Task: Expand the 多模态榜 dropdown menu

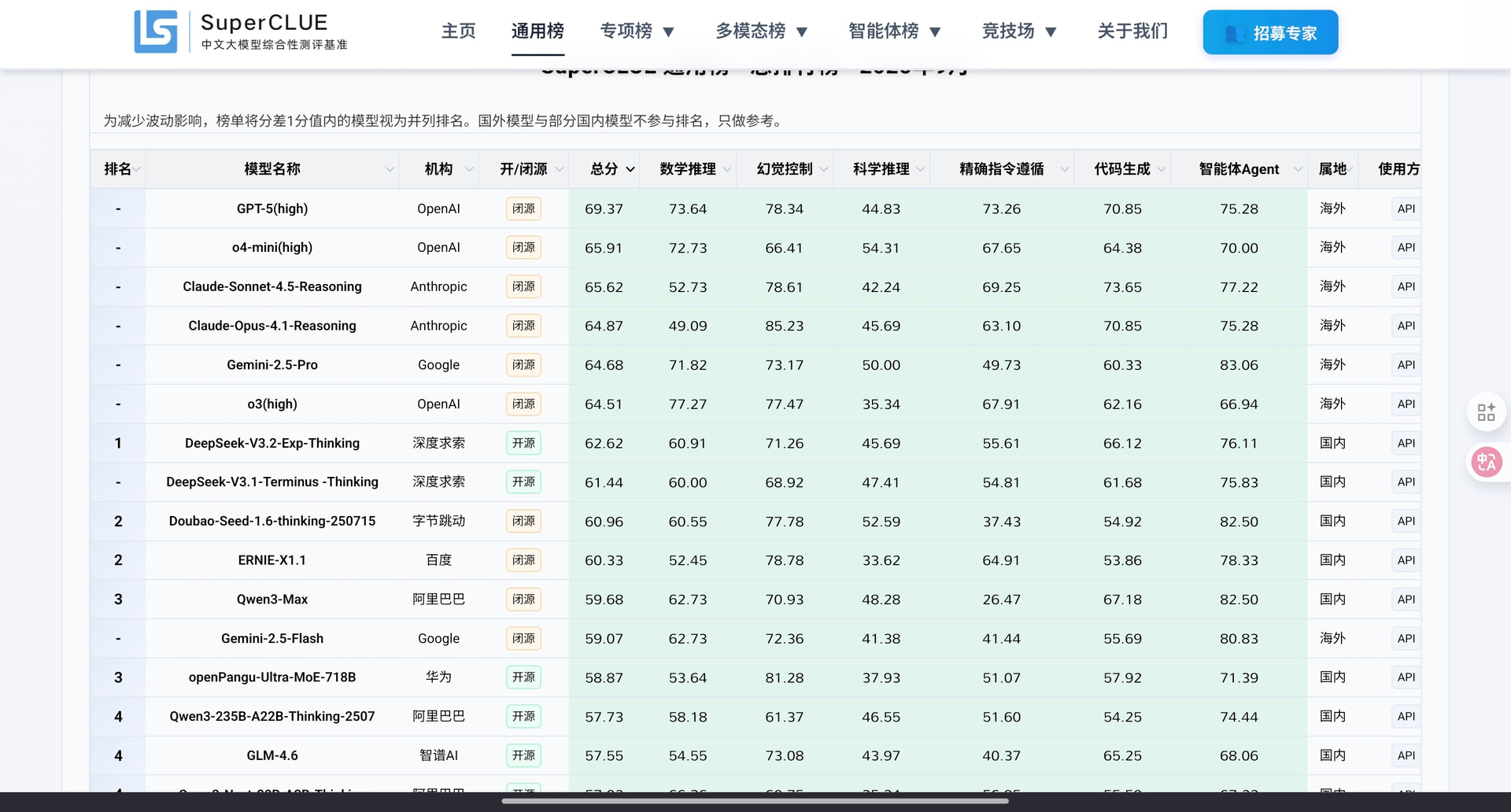Action: click(762, 31)
